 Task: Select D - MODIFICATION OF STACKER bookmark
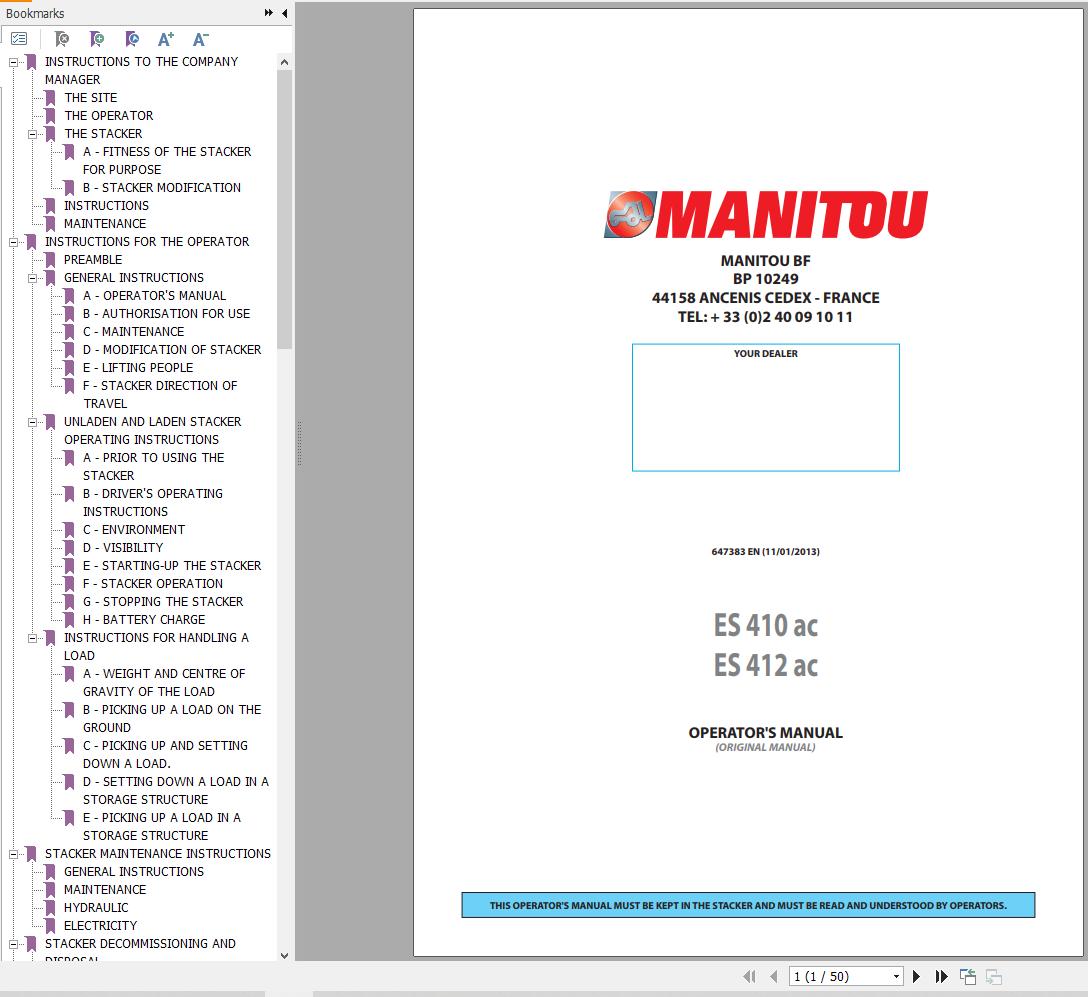click(x=172, y=350)
